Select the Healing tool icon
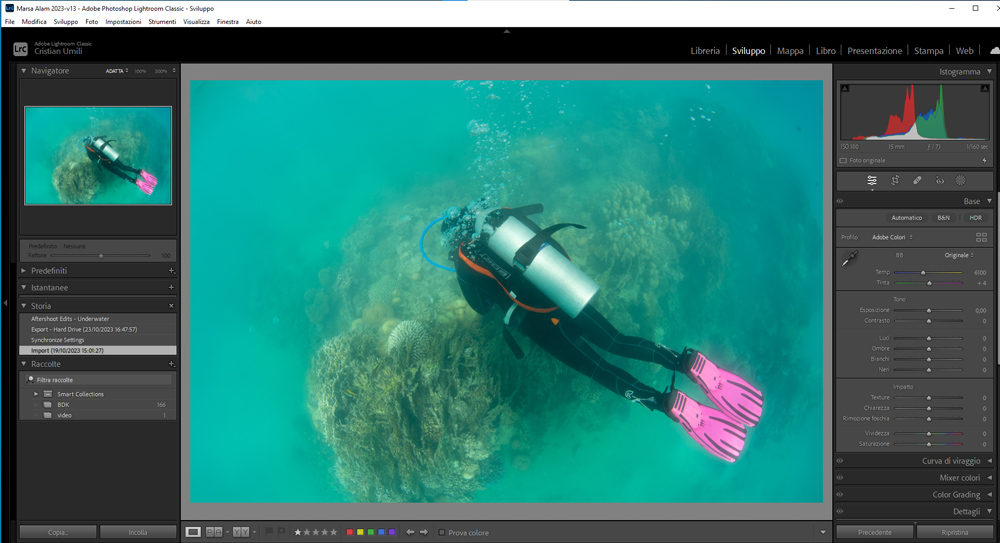1000x543 pixels. (x=917, y=181)
